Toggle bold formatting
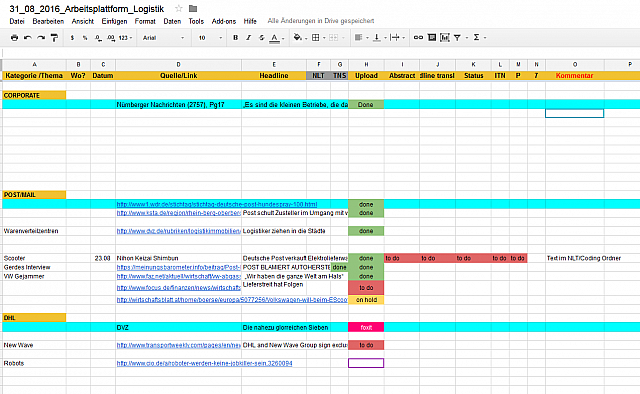 236,38
